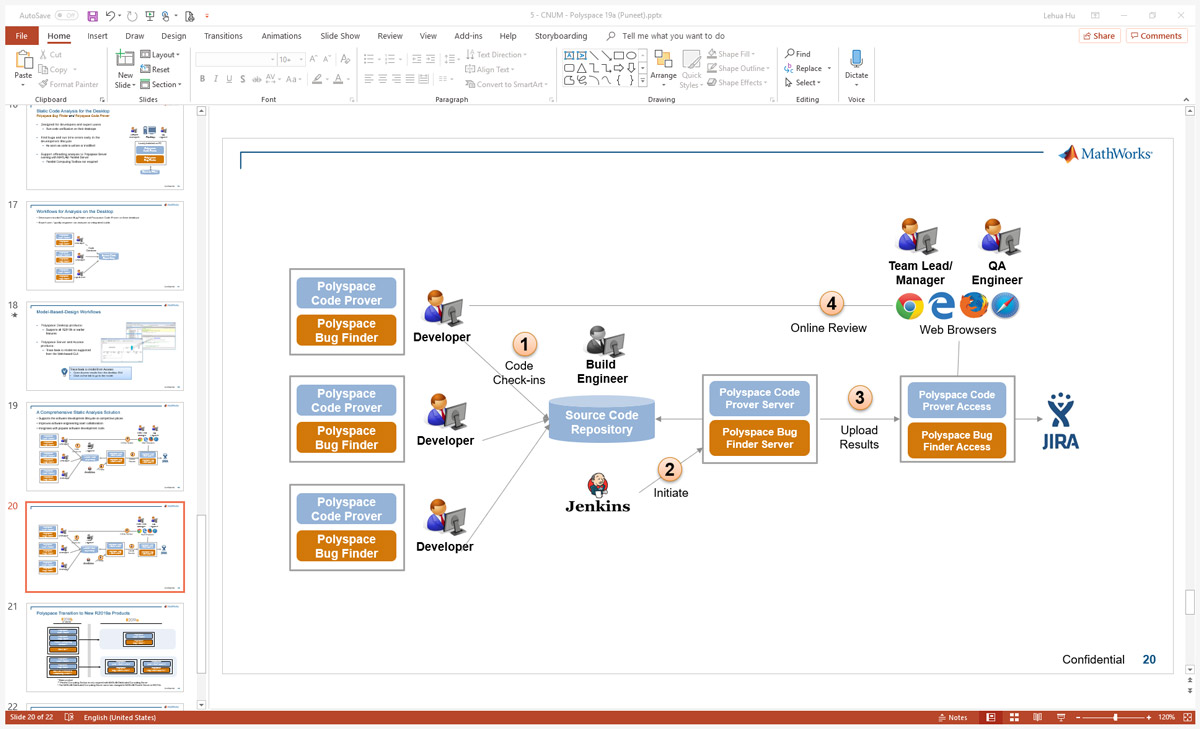Click the Save icon in quick access toolbar

tap(93, 16)
